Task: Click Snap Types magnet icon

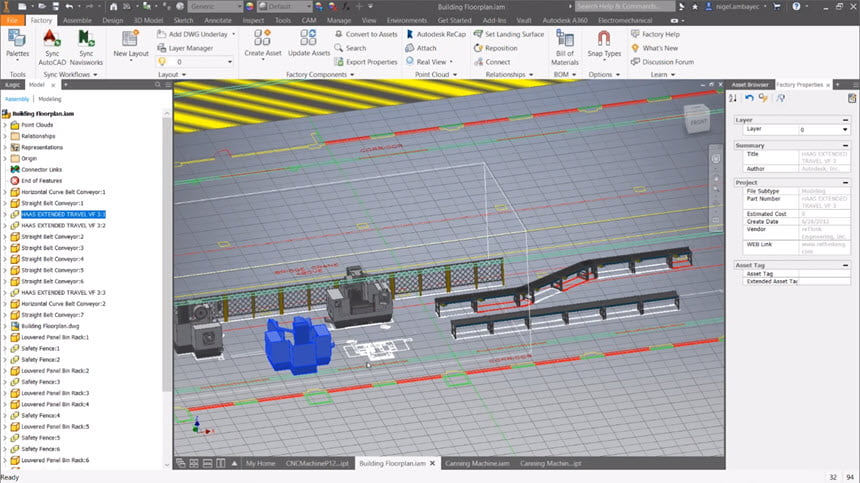Action: (604, 38)
